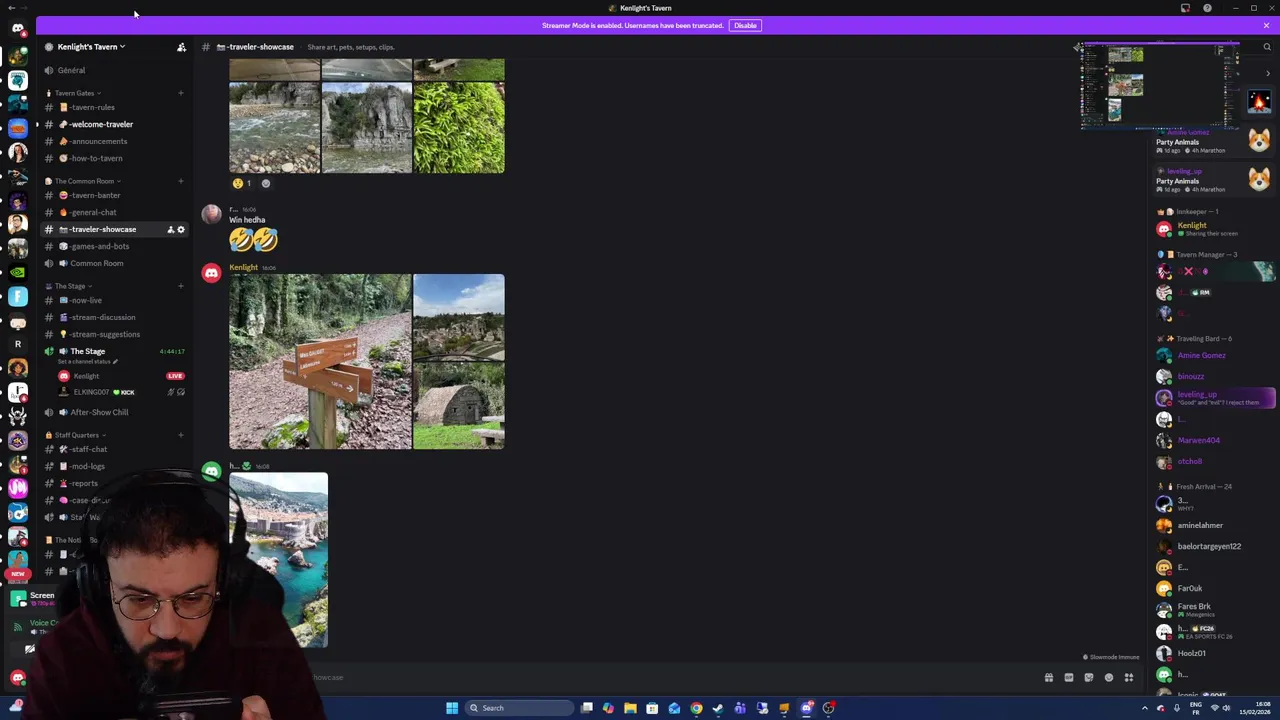Open the campfire activity icon
The height and width of the screenshot is (720, 1280).
1259,102
